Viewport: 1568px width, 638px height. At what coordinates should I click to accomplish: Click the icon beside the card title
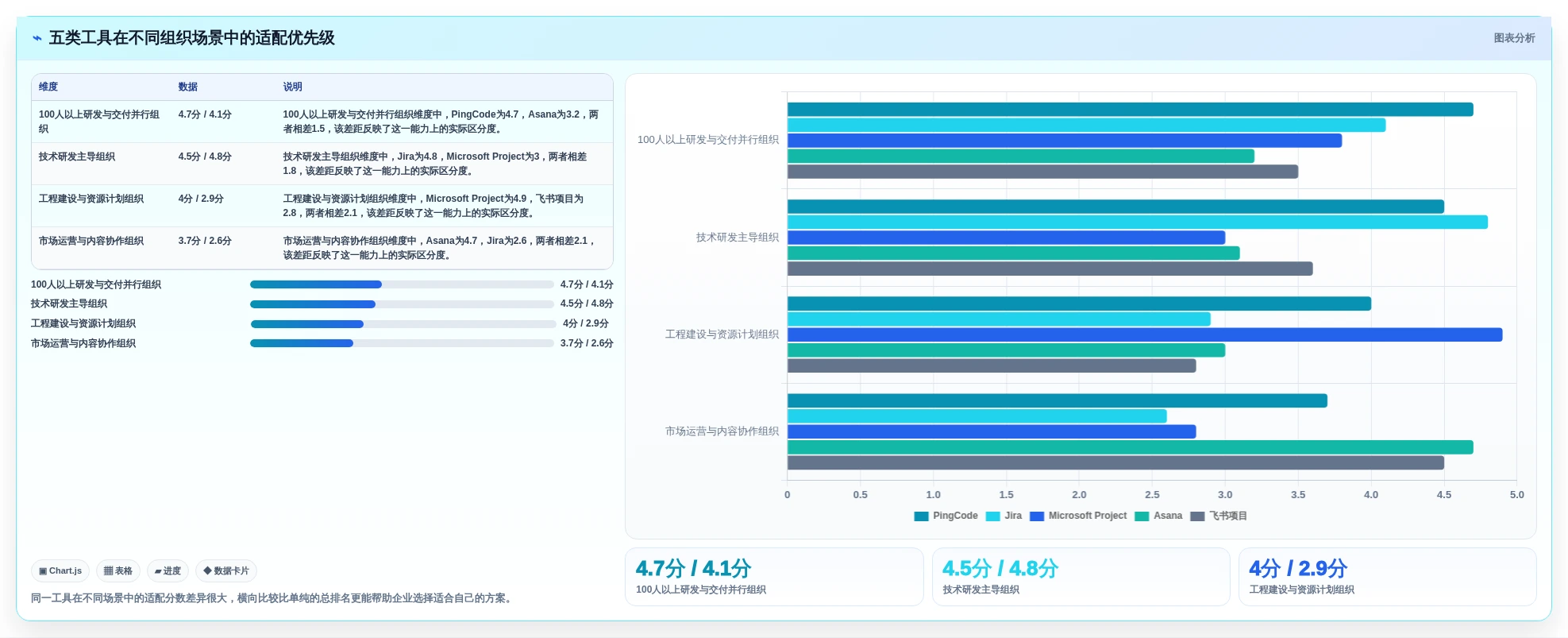[x=37, y=38]
